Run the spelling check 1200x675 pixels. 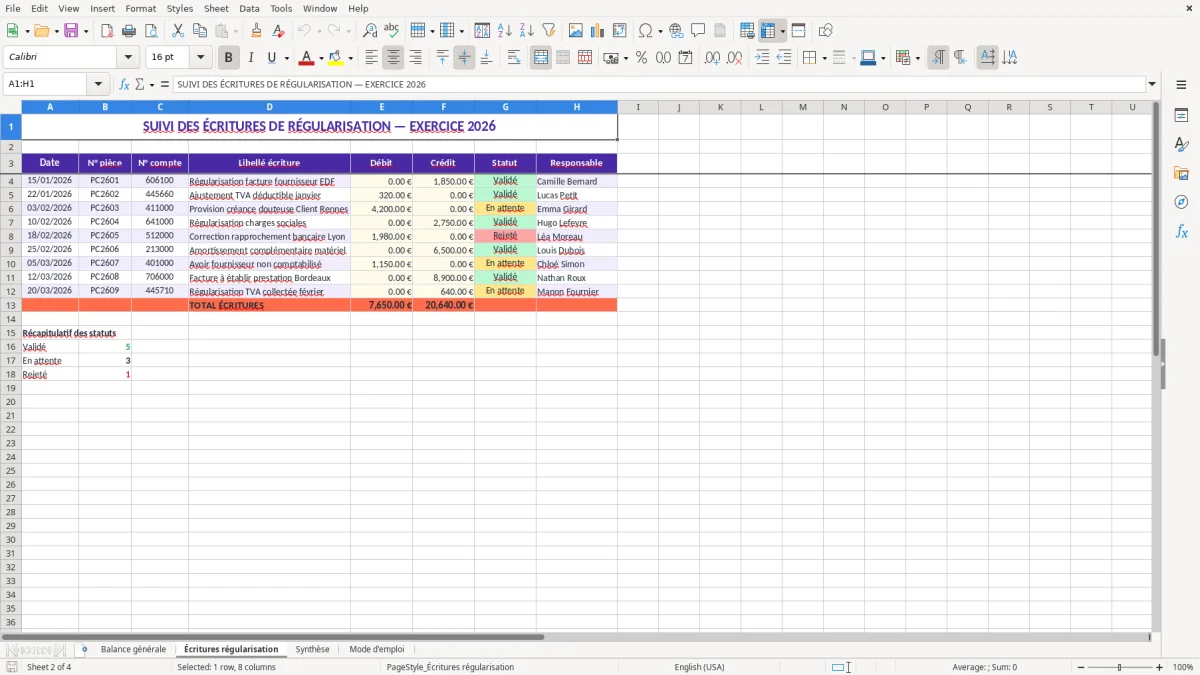pyautogui.click(x=392, y=31)
